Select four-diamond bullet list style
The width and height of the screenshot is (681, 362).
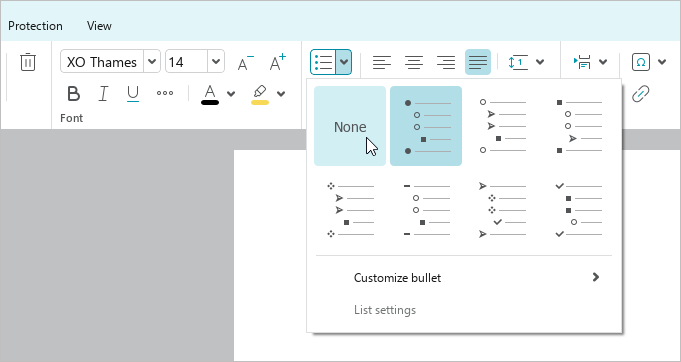(x=350, y=210)
